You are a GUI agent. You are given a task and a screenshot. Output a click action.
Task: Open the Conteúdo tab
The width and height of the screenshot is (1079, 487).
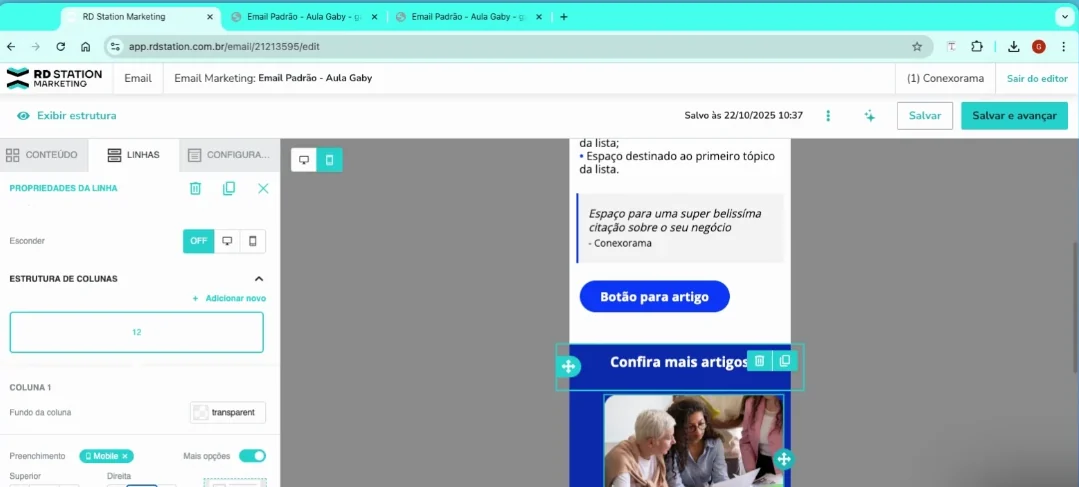[x=44, y=155]
